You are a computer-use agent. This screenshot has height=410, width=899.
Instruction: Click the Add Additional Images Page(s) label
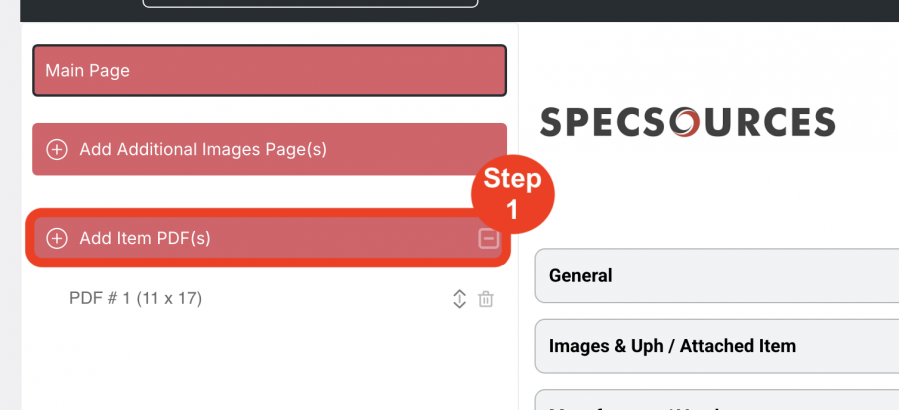[203, 150]
